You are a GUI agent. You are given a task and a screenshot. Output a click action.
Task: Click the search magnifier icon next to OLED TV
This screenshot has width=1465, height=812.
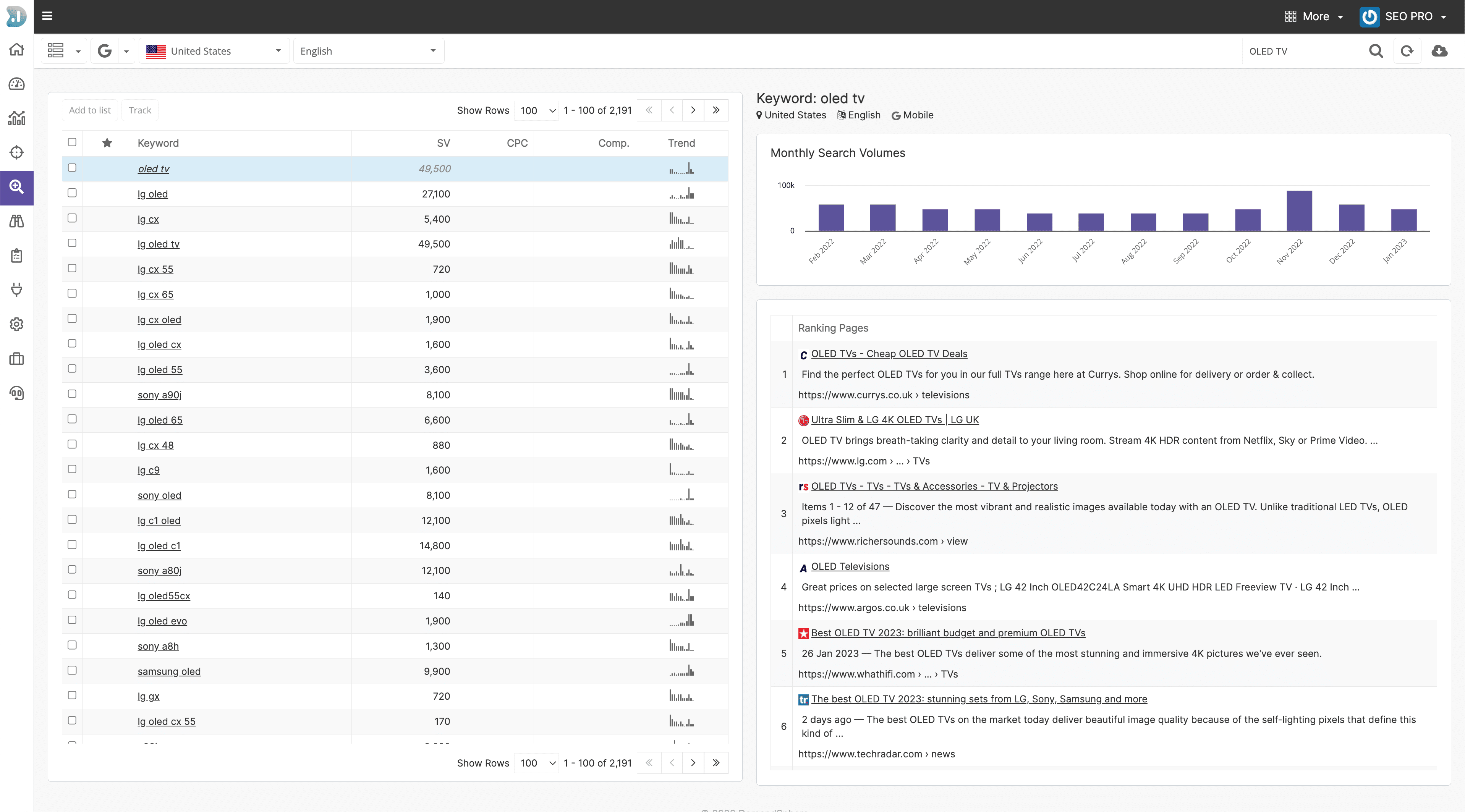coord(1376,51)
